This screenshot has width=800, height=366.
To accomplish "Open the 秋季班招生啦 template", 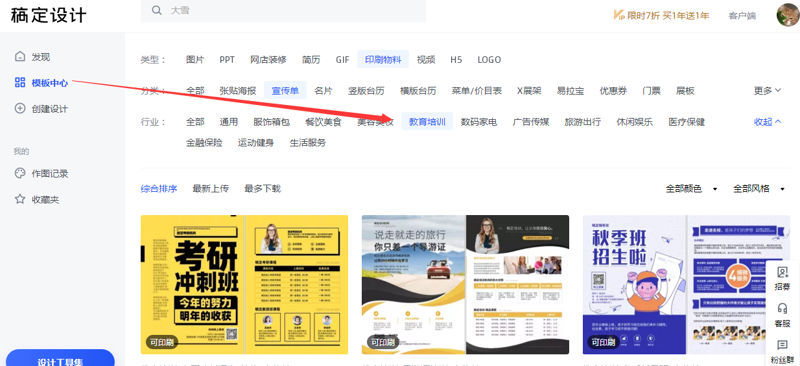I will click(x=686, y=285).
